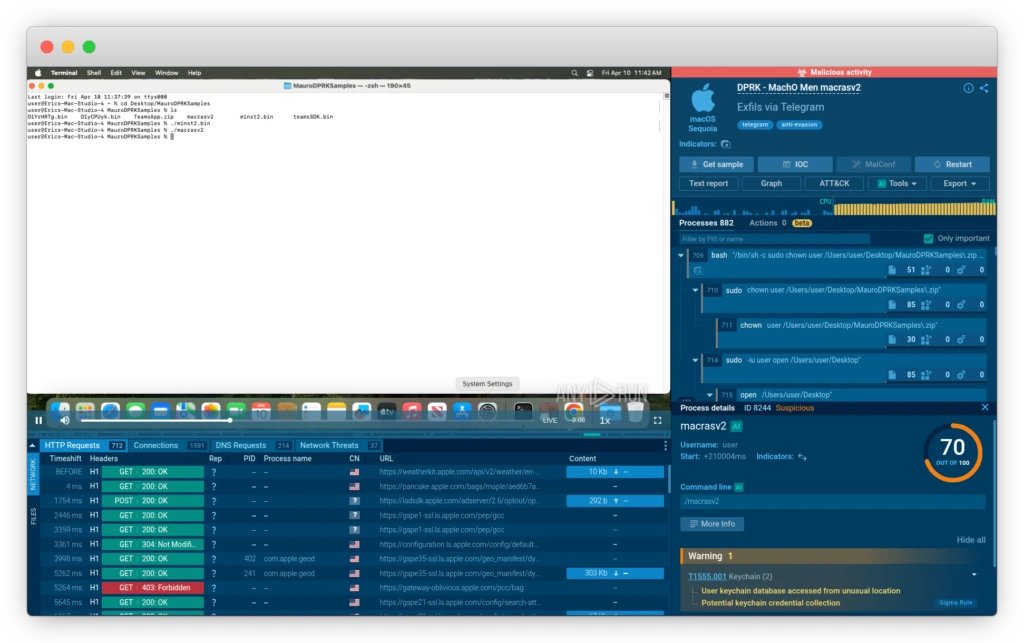Select the telegram tag
The width and height of the screenshot is (1024, 643).
(755, 125)
